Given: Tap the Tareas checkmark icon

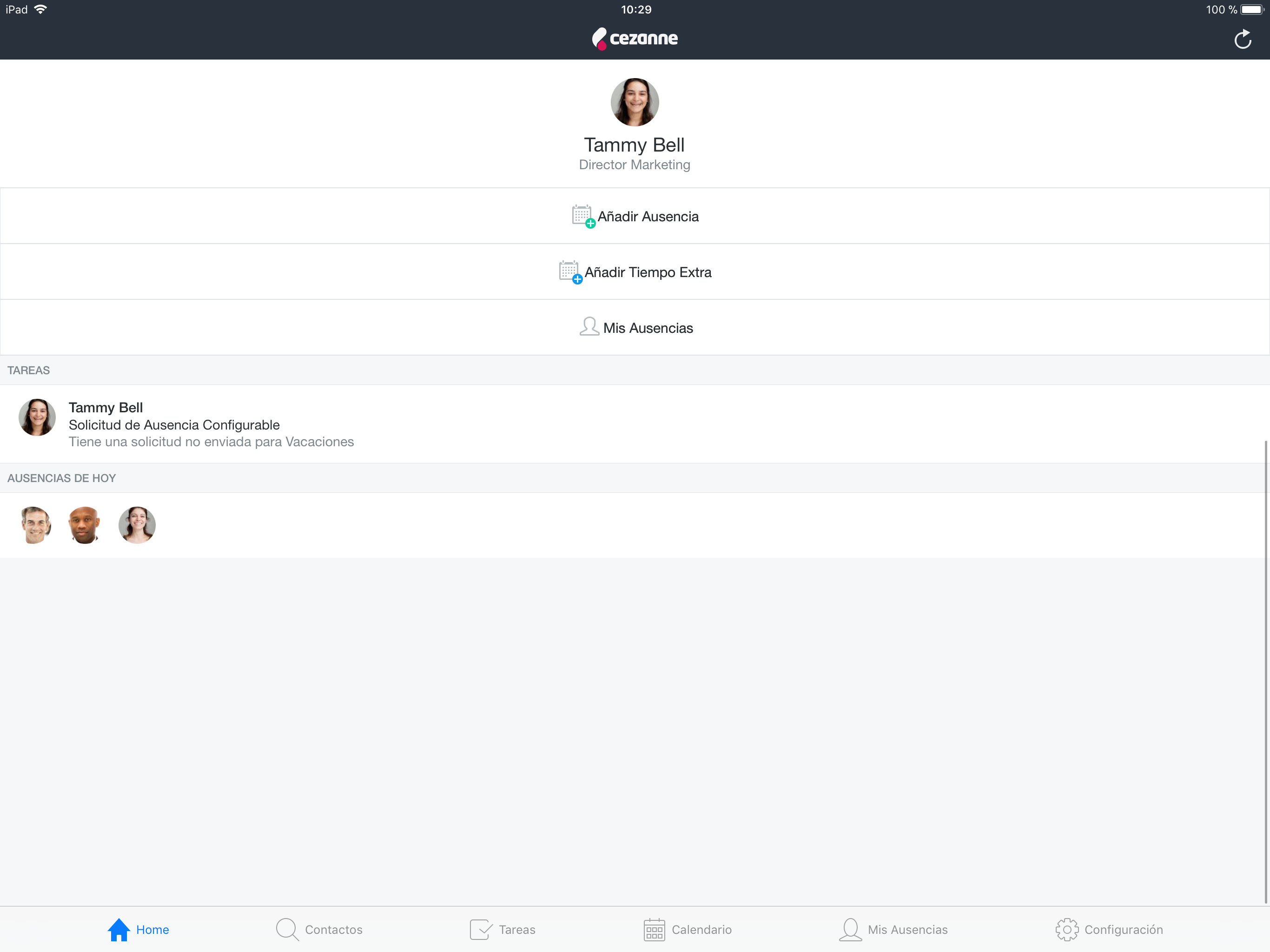Looking at the screenshot, I should [x=481, y=930].
